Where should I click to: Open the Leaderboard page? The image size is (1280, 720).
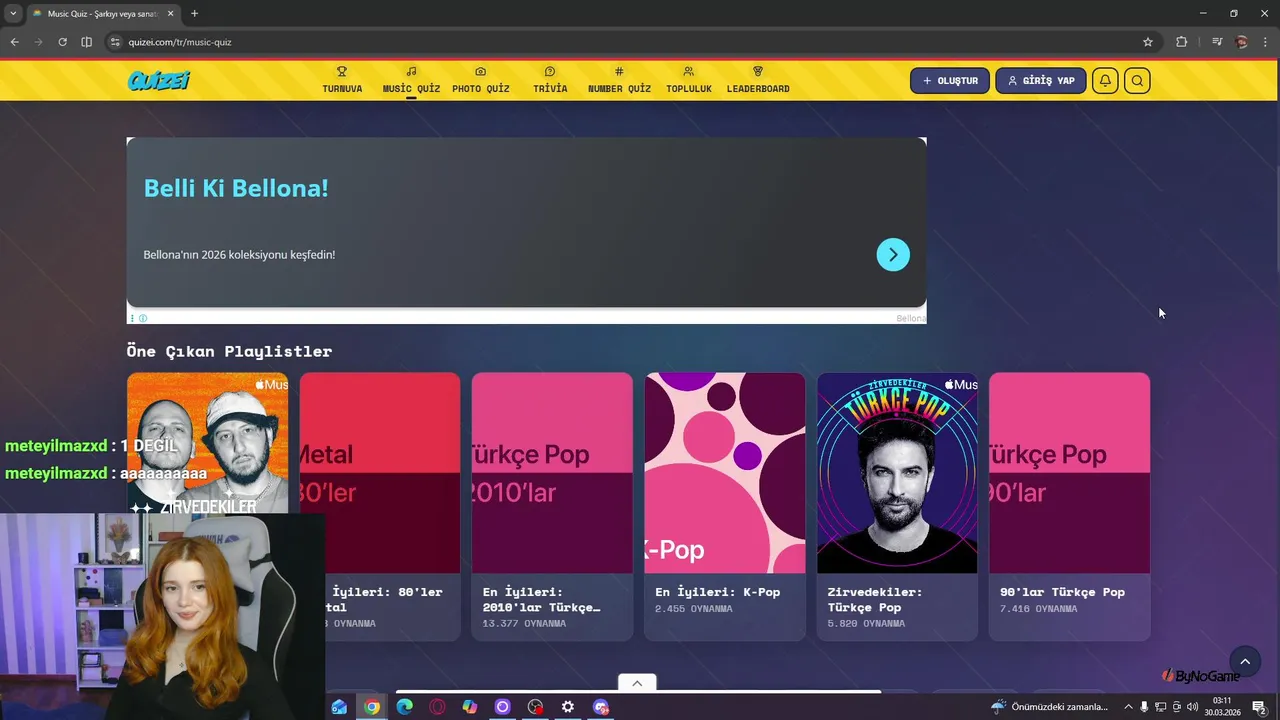pyautogui.click(x=758, y=80)
